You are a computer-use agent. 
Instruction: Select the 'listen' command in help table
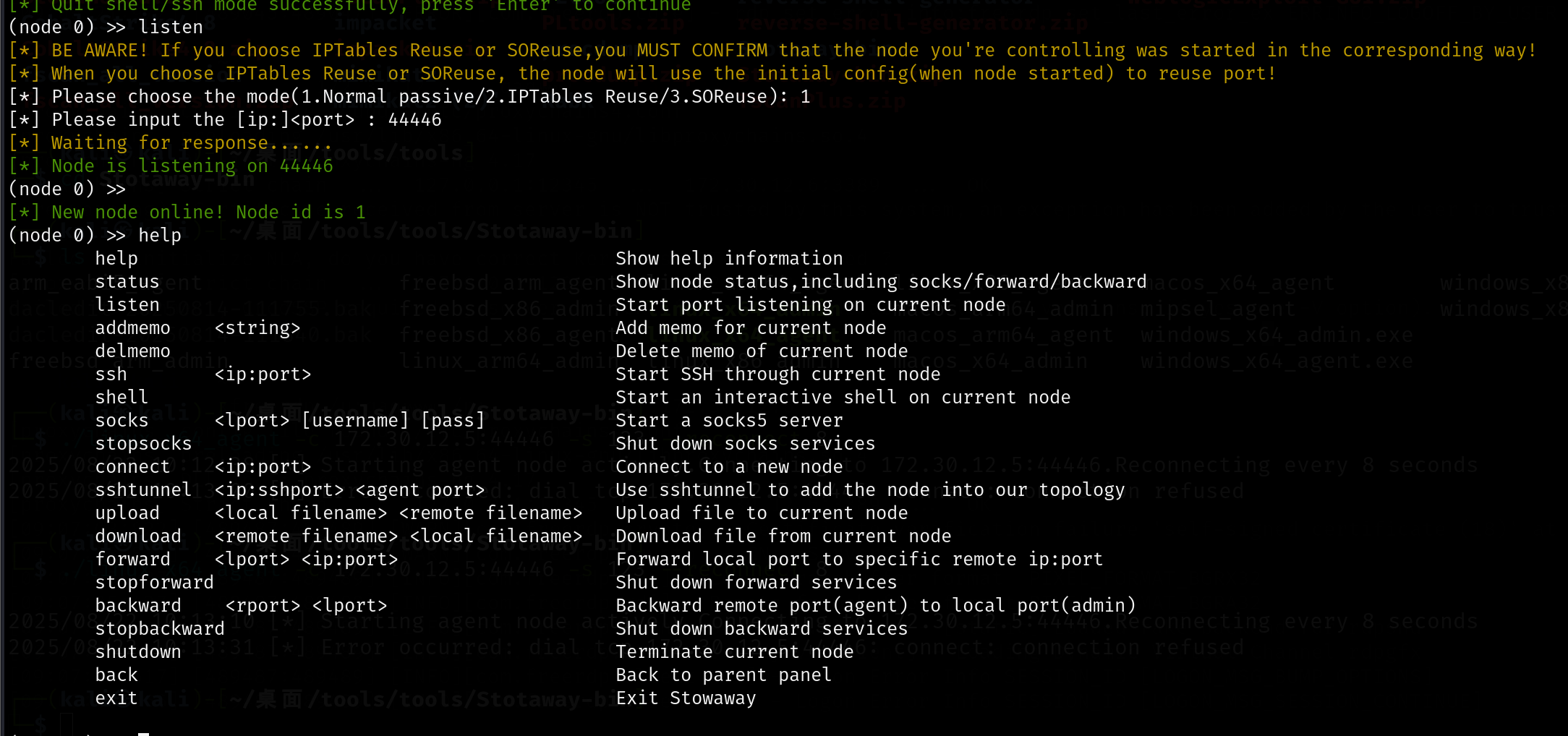coord(127,304)
